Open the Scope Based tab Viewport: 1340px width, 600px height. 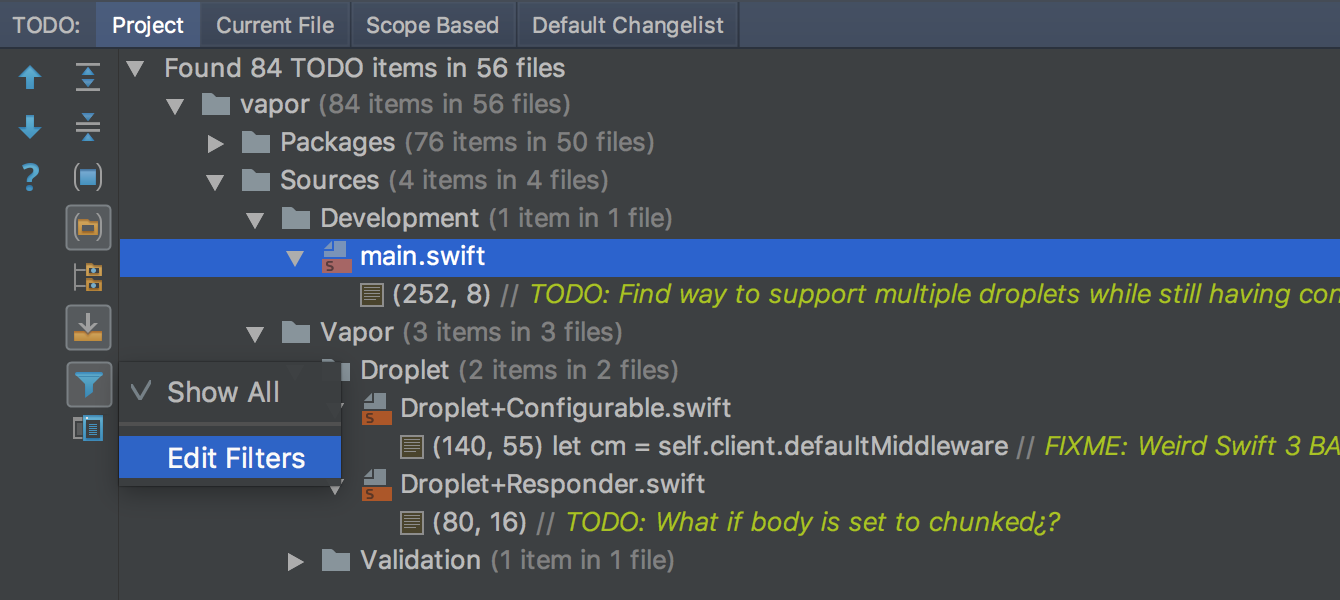(x=432, y=25)
